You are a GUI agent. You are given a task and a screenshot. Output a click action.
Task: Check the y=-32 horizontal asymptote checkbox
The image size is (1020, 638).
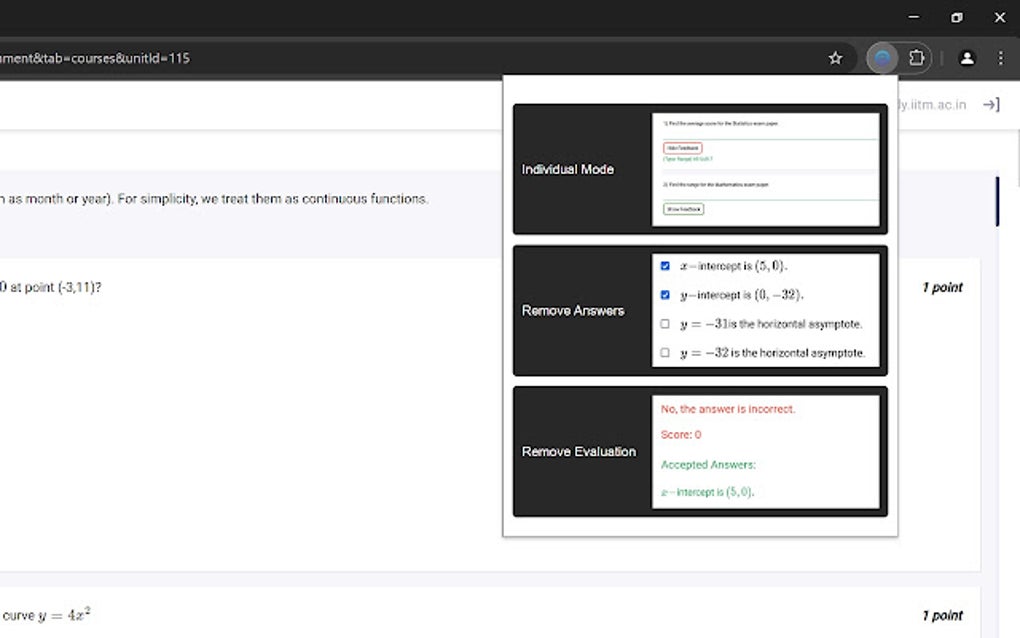[x=665, y=352]
